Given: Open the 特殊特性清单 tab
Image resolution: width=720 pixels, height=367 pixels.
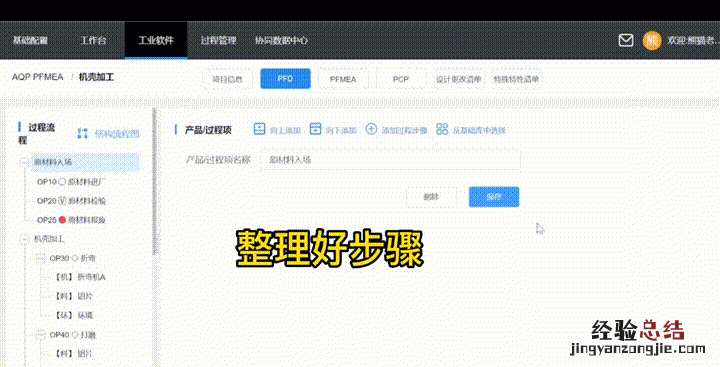Looking at the screenshot, I should 516,79.
